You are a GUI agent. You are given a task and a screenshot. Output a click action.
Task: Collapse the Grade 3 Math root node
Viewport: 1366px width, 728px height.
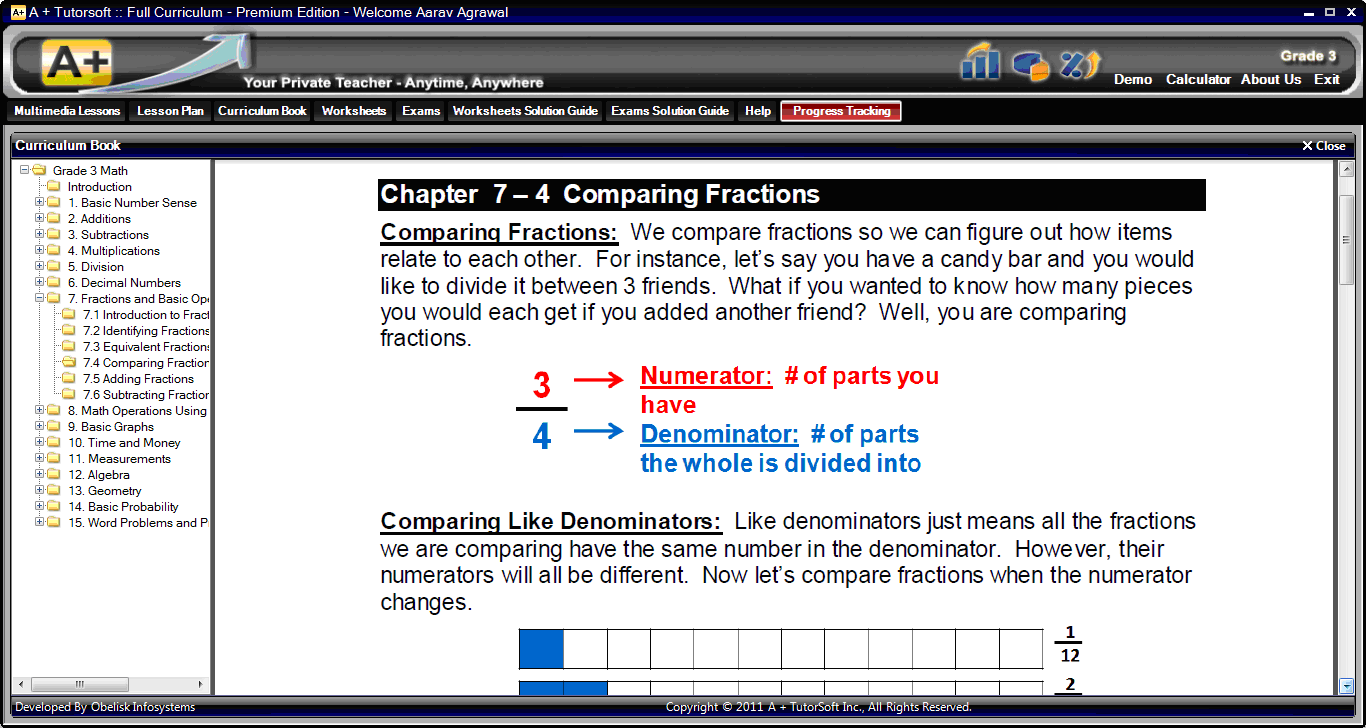[25, 171]
